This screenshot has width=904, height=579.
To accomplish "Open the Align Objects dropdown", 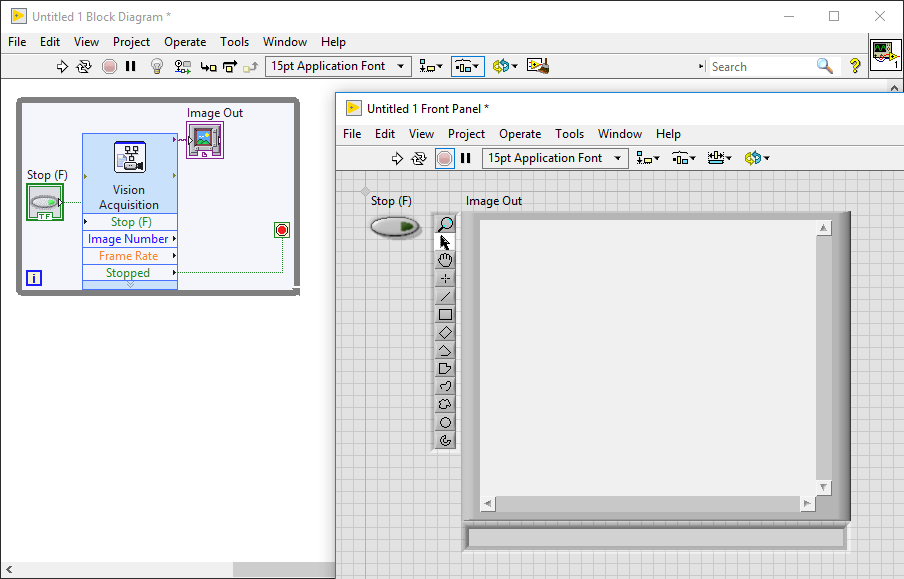I will coord(431,66).
